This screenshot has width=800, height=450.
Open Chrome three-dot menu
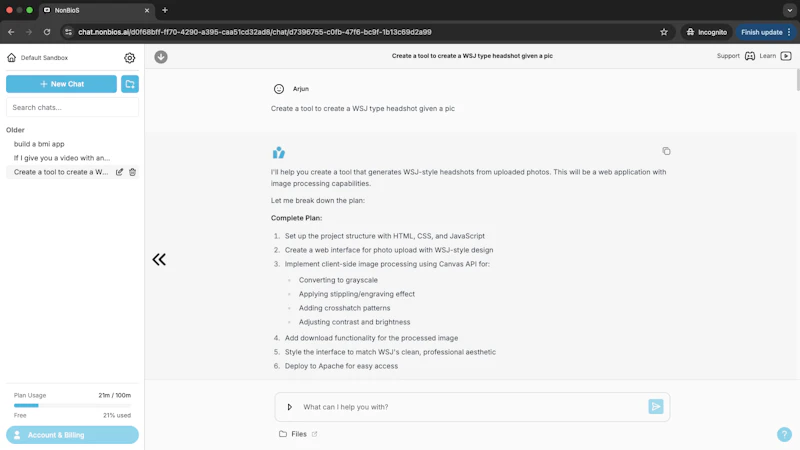(x=789, y=32)
